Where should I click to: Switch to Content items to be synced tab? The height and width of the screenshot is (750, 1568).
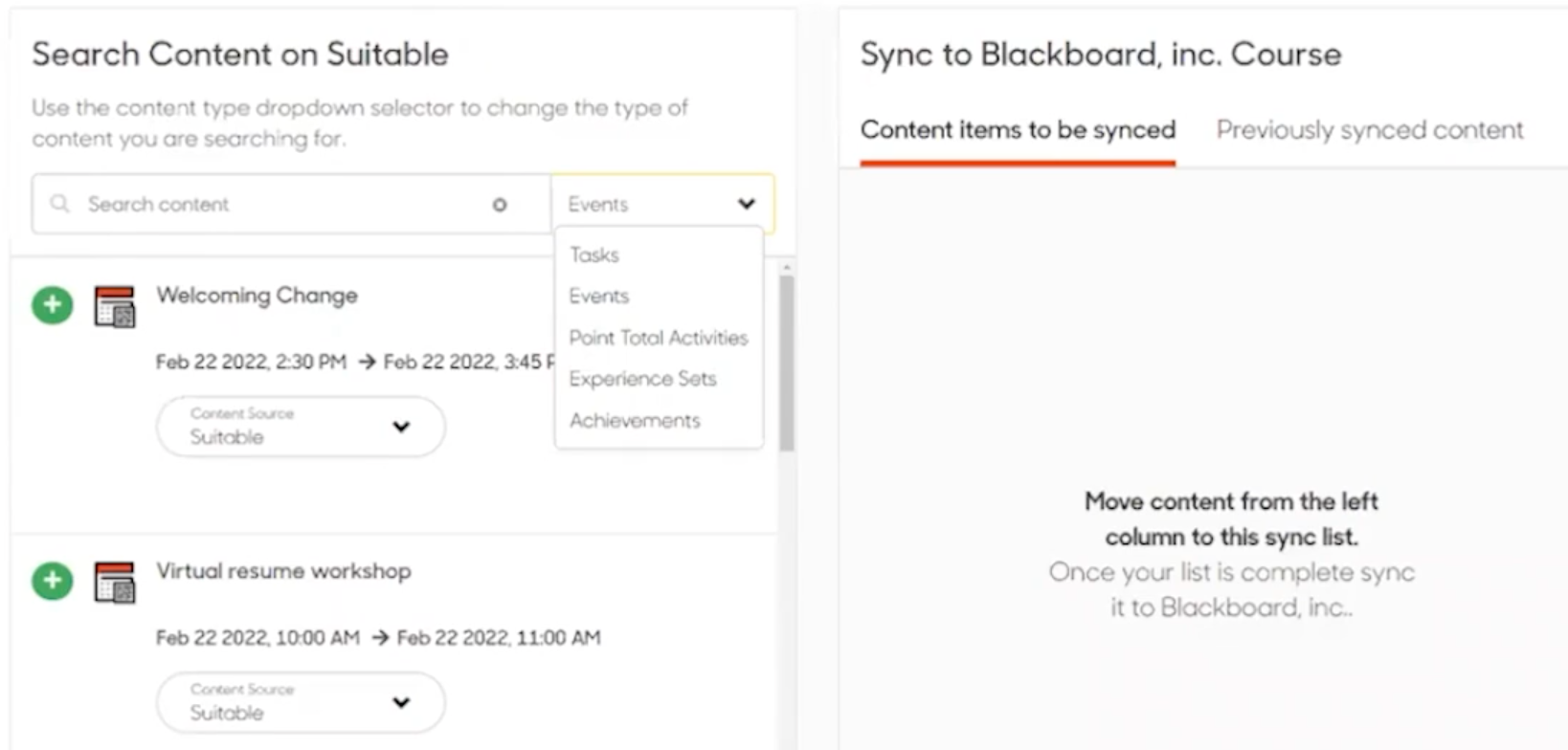tap(1018, 130)
